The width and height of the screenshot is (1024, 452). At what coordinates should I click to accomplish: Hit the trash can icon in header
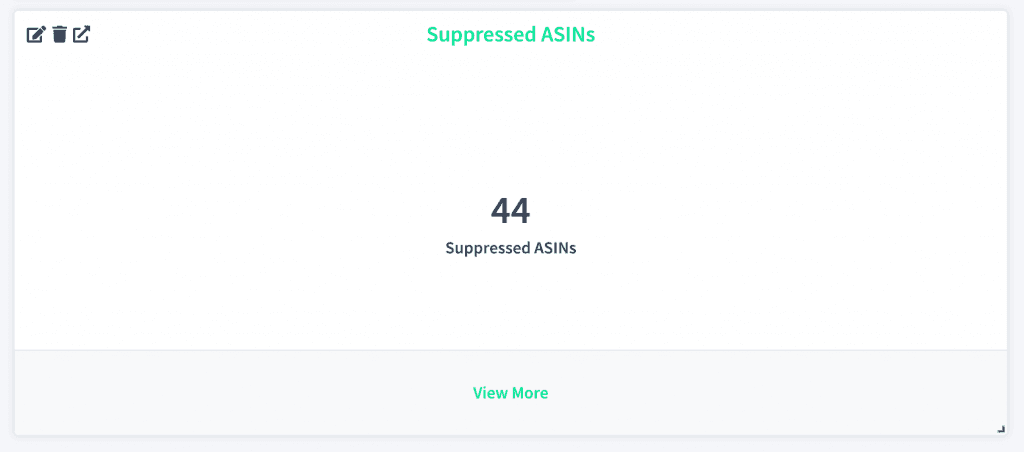60,35
